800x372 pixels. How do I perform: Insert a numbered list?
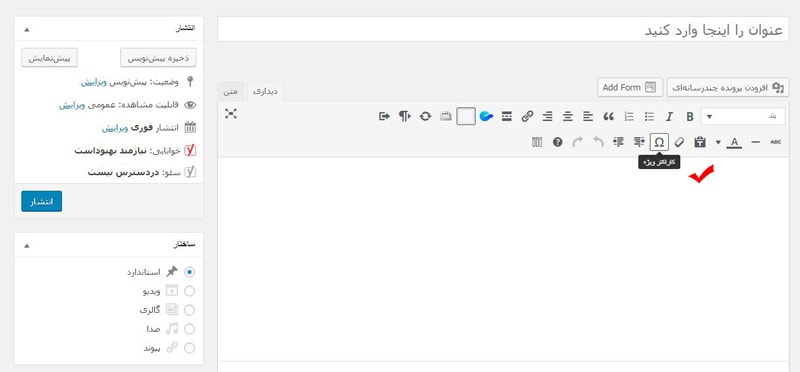pyautogui.click(x=629, y=117)
